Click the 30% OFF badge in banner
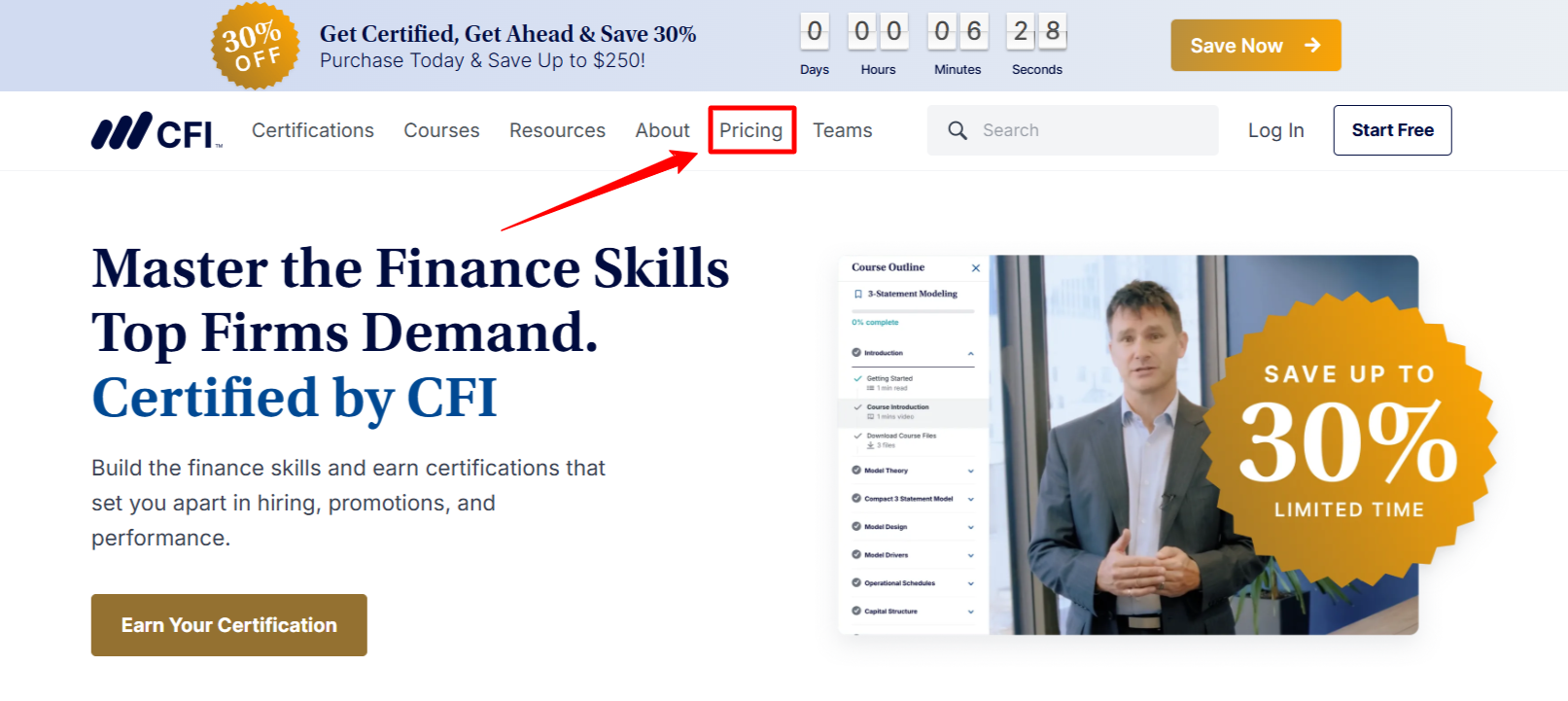 point(255,46)
